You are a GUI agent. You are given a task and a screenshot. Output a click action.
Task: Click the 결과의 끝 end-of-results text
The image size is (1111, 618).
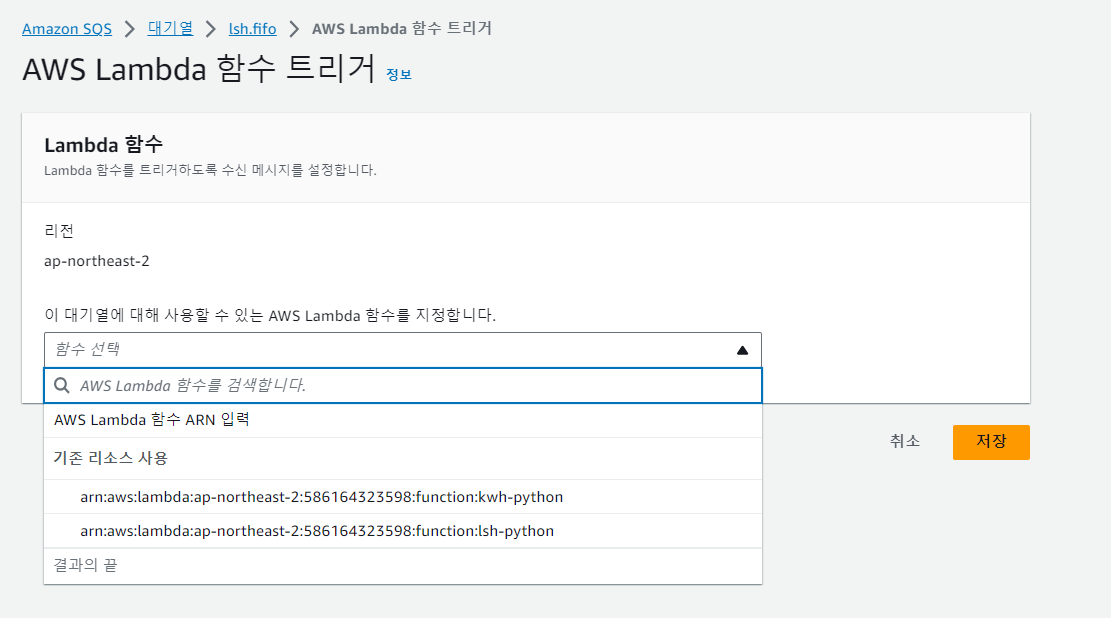click(86, 566)
